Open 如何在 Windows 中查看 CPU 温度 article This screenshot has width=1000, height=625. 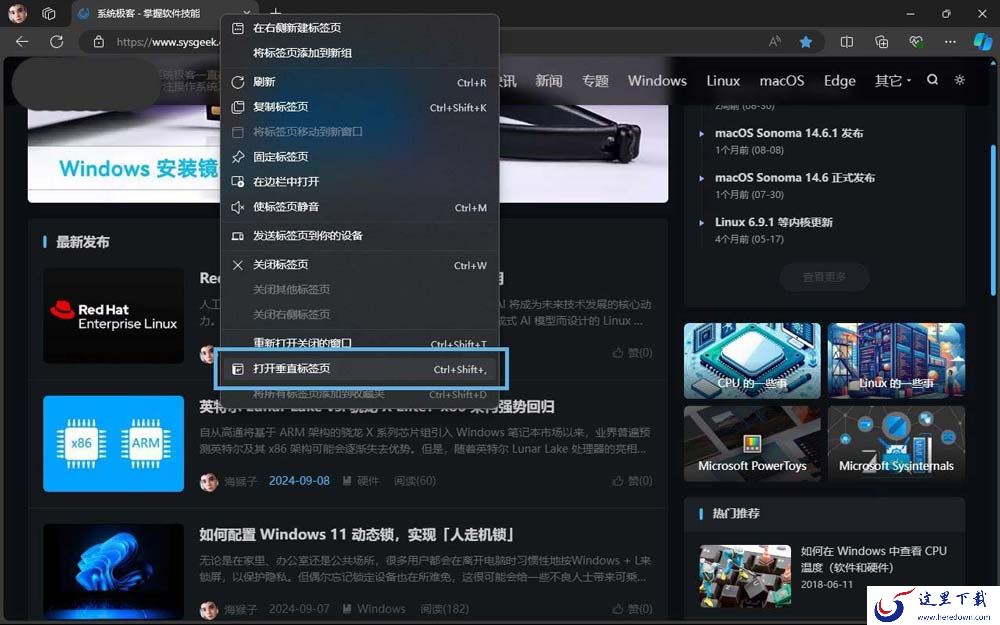coord(874,559)
